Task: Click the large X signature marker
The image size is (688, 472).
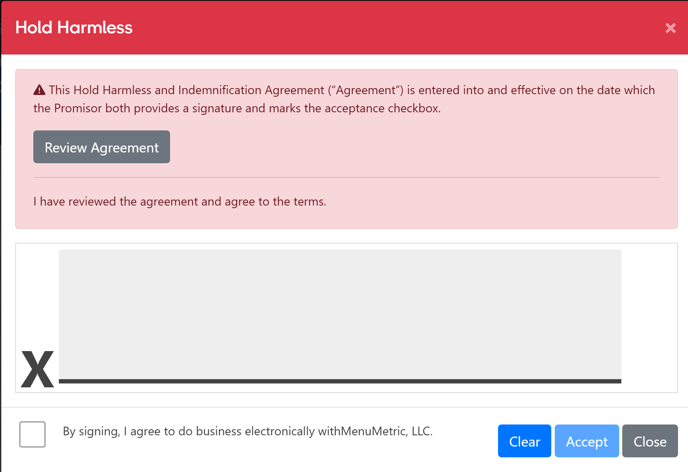Action: [x=37, y=369]
